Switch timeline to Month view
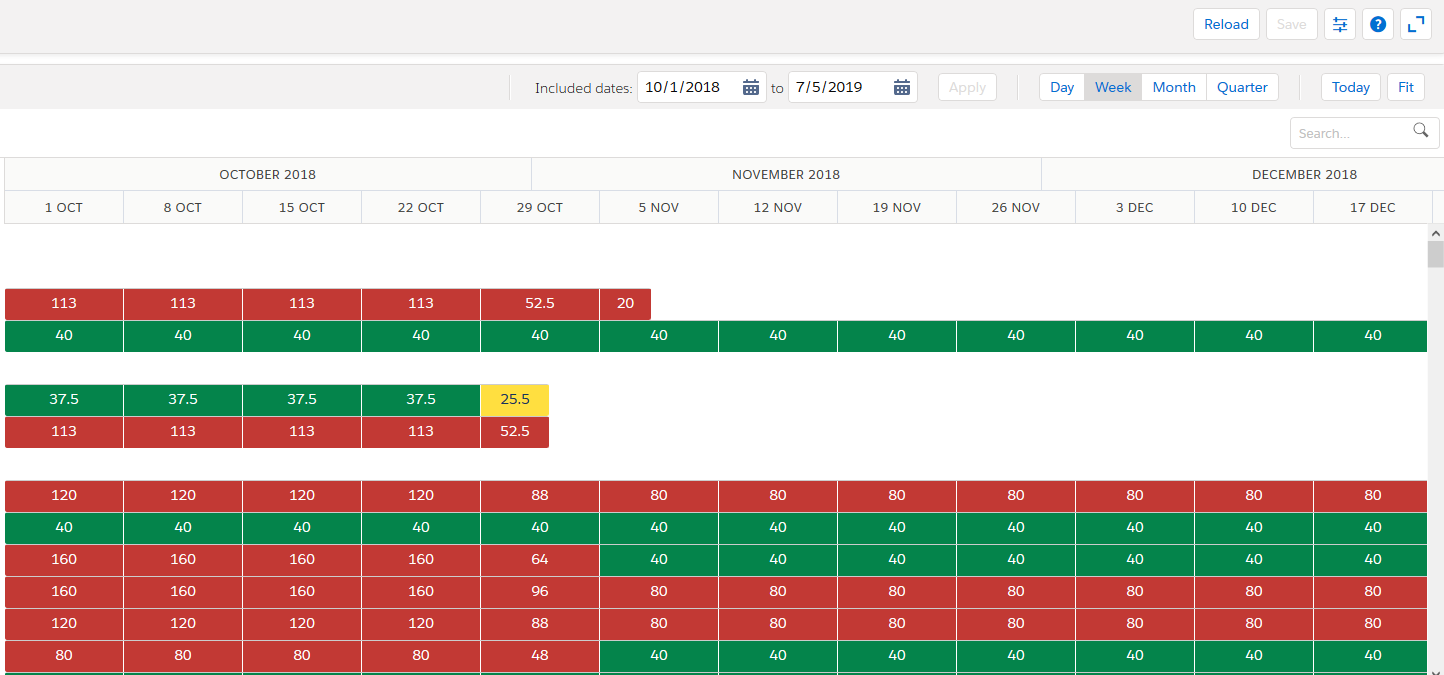This screenshot has height=675, width=1444. point(1174,88)
